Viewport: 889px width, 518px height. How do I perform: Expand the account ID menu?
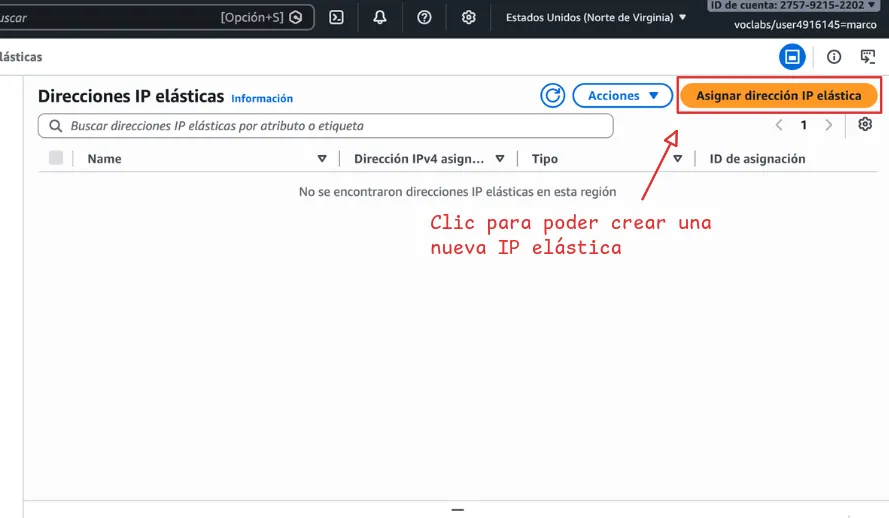click(792, 5)
